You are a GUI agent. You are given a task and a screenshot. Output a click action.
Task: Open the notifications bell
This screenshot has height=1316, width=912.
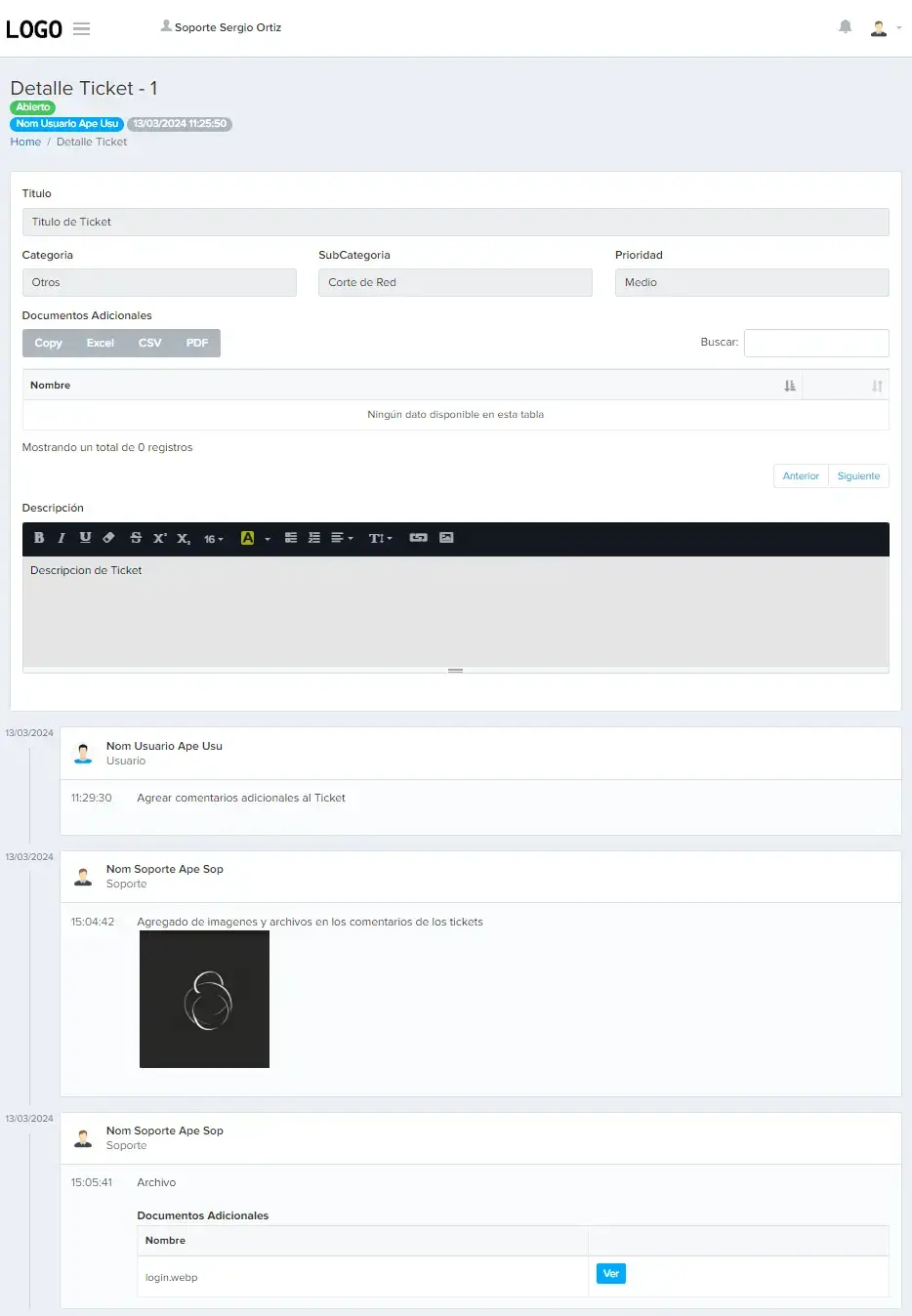point(846,27)
